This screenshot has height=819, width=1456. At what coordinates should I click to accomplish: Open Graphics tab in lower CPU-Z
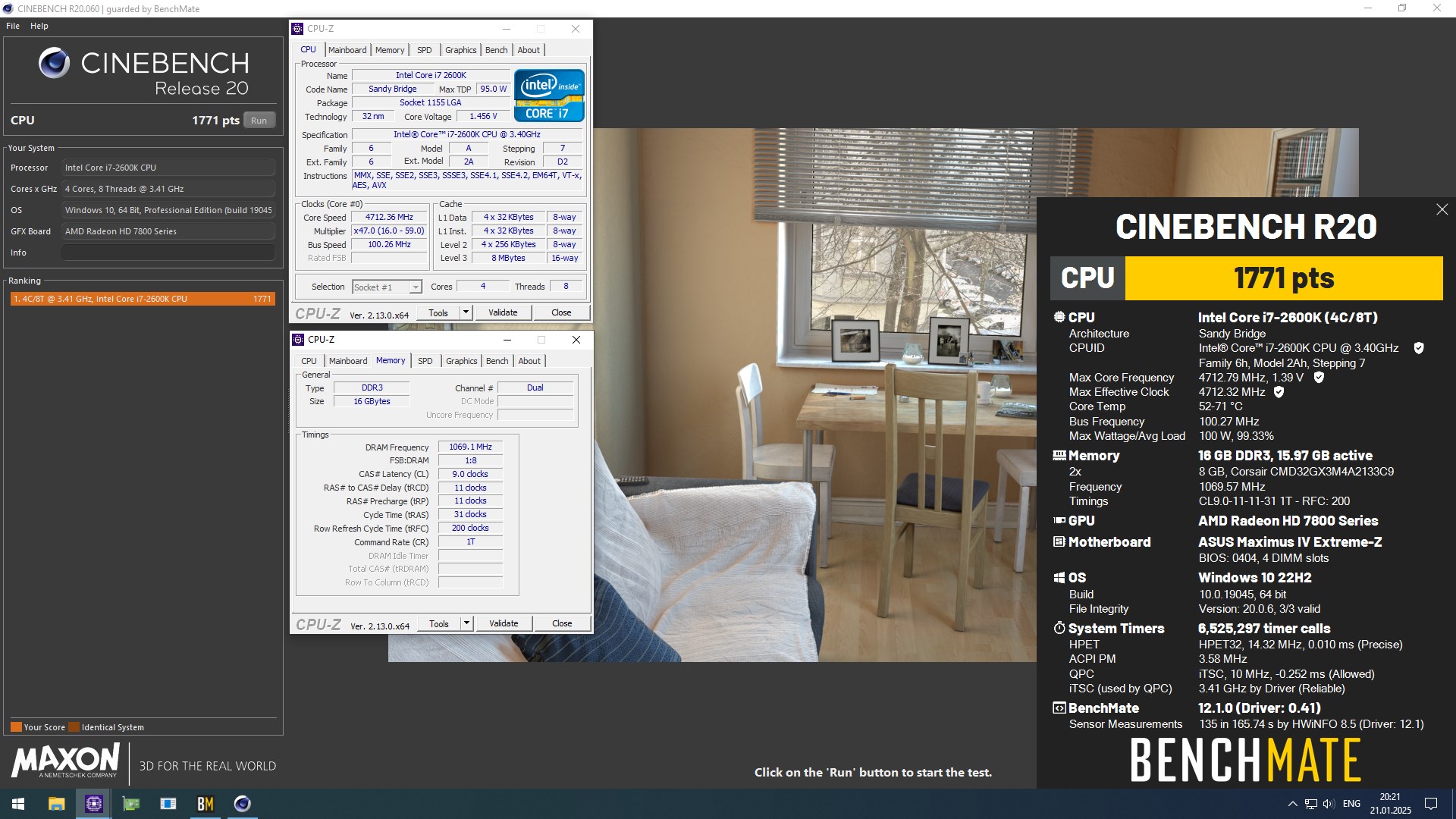coord(462,361)
